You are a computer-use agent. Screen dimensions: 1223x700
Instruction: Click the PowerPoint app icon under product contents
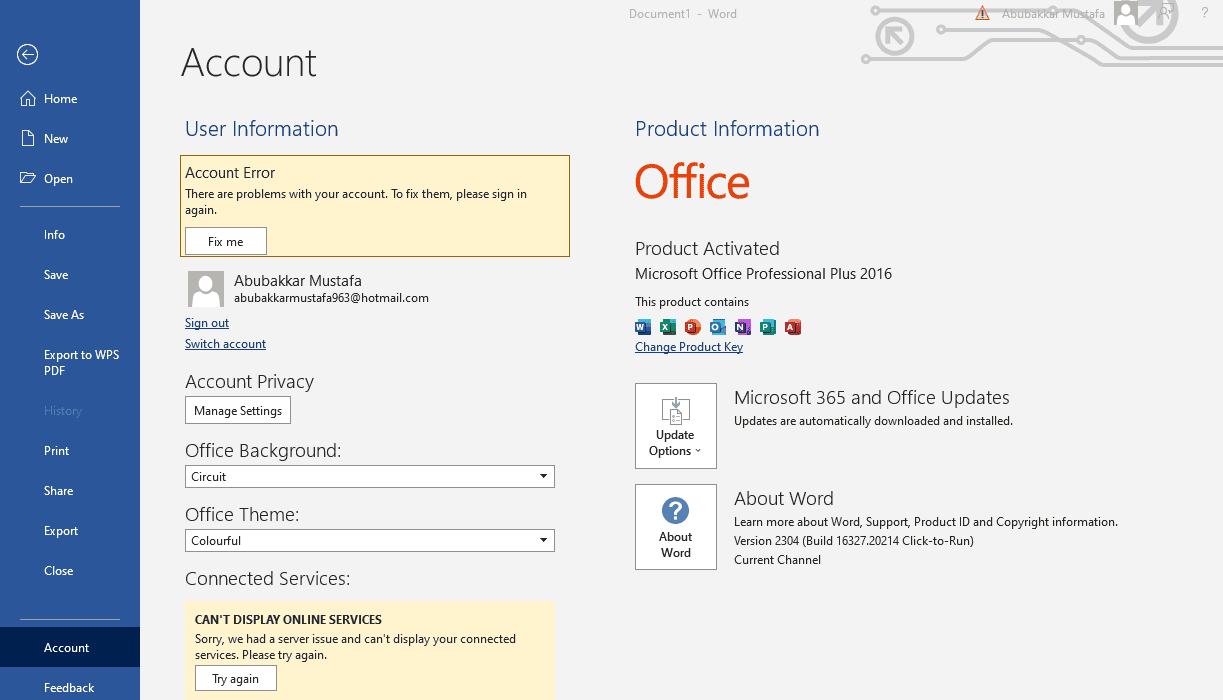(693, 327)
